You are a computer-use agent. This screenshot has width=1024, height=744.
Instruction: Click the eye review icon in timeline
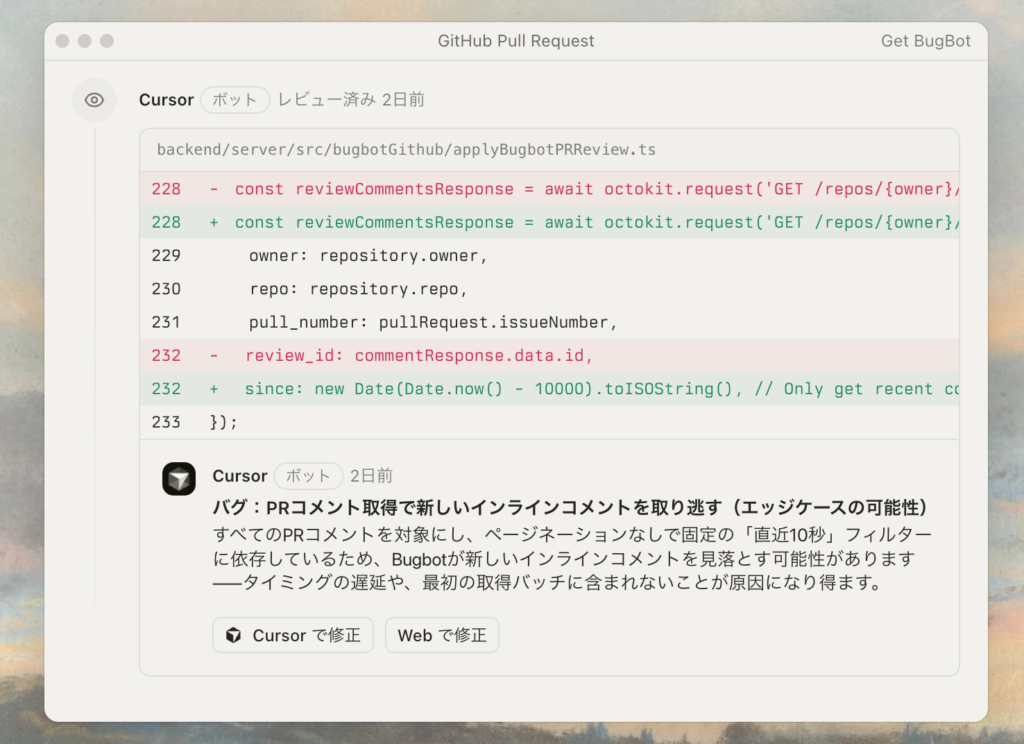[x=94, y=100]
